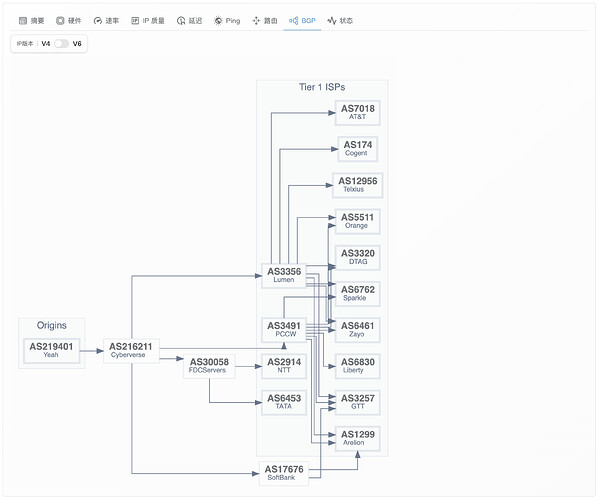Select the AS1299 Arelion node
This screenshot has height=500, width=599.
click(358, 439)
